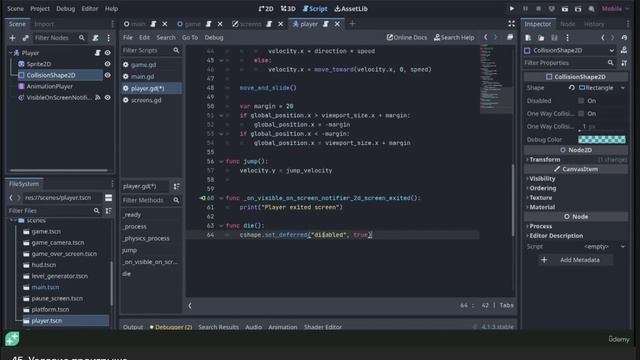Click connected signal icon on line 60
Viewport: 640px width, 360px height.
203,198
